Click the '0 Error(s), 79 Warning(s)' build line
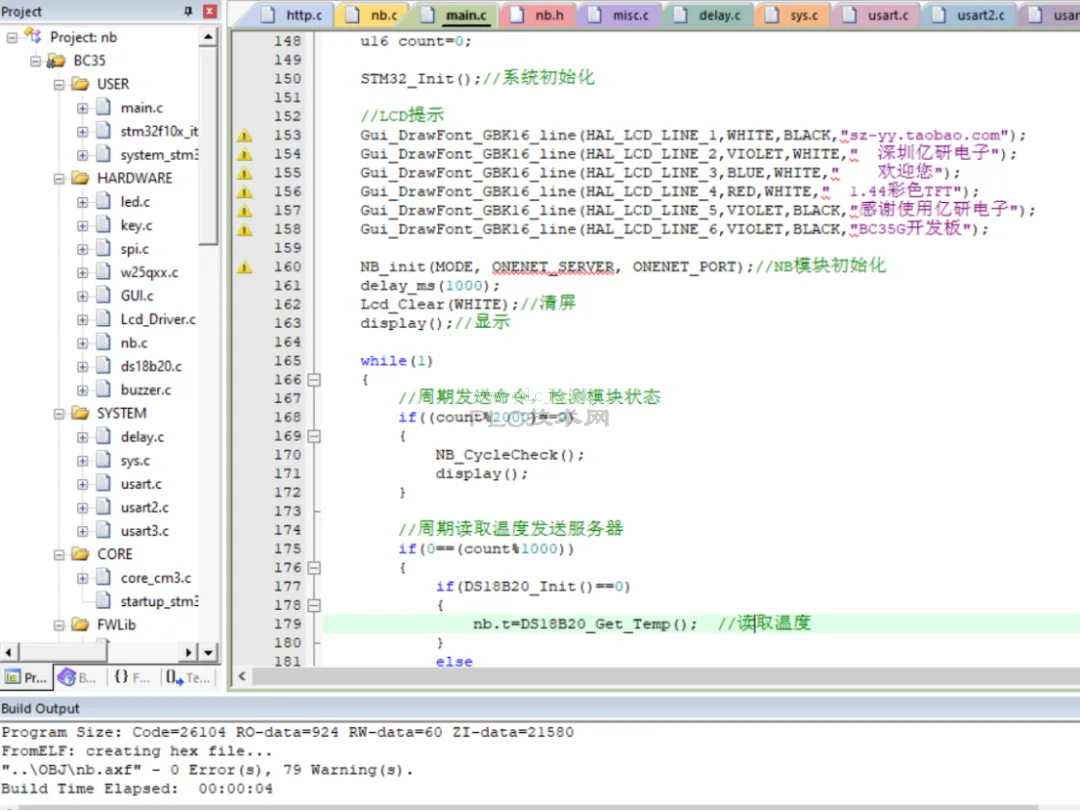 point(207,770)
